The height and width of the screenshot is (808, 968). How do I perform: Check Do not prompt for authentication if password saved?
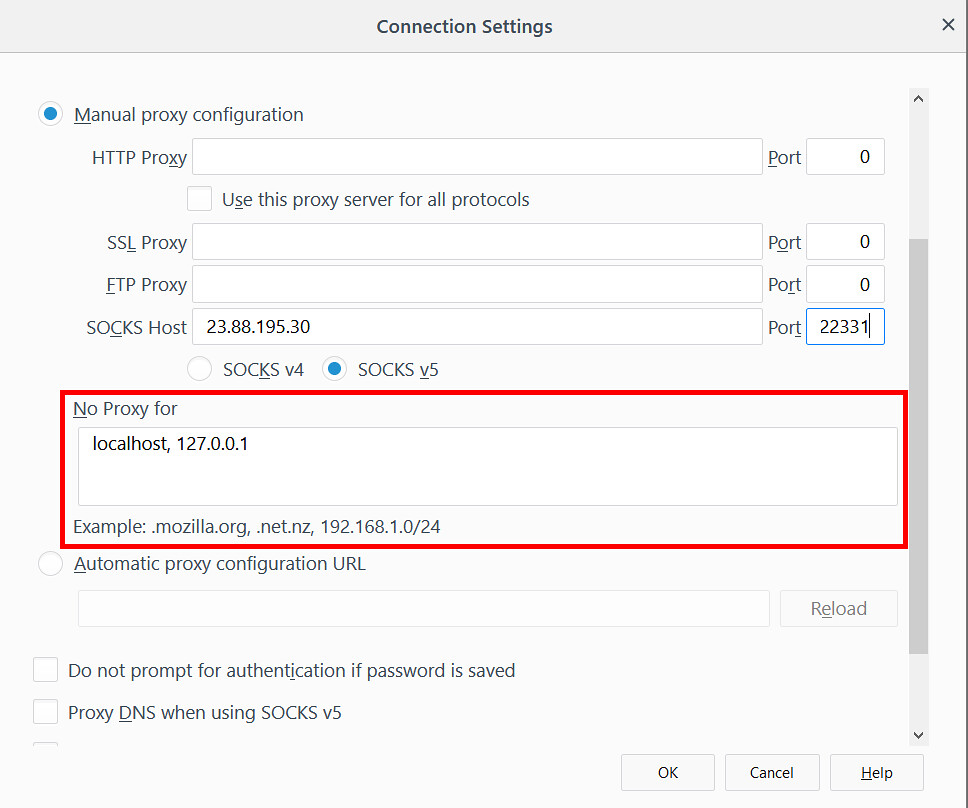click(x=46, y=670)
